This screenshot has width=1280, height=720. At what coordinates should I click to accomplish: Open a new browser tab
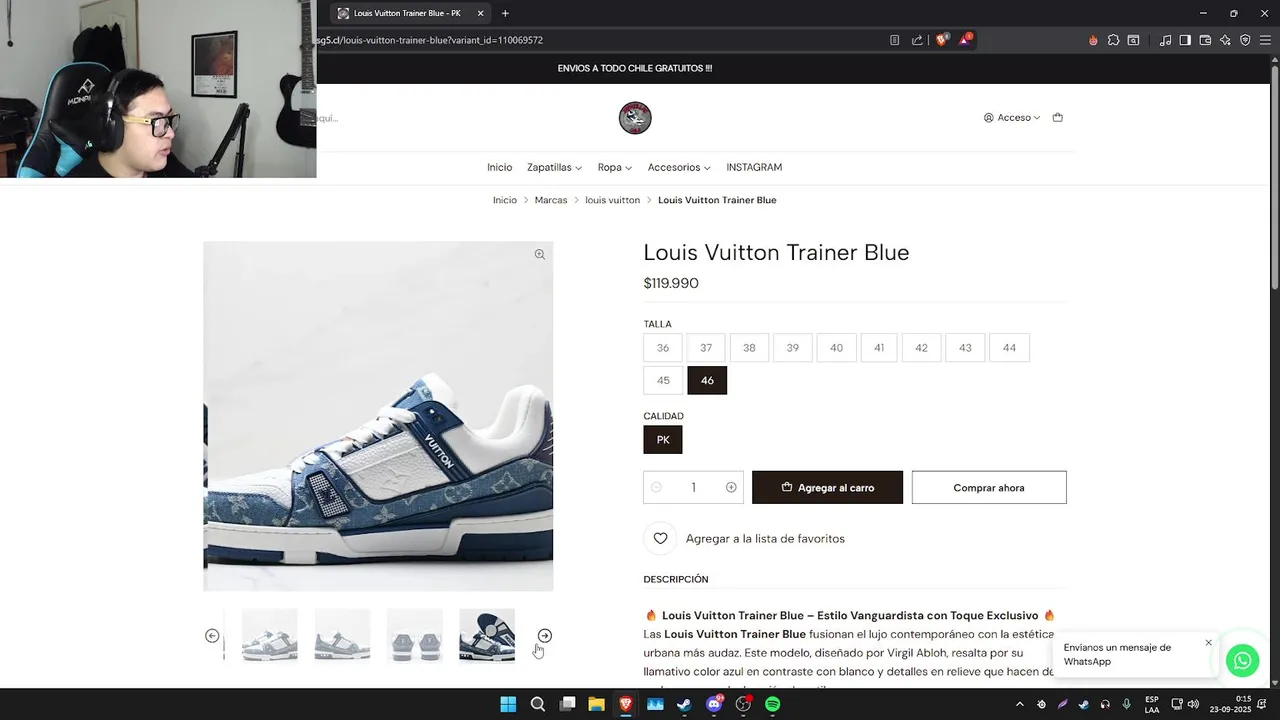(505, 13)
